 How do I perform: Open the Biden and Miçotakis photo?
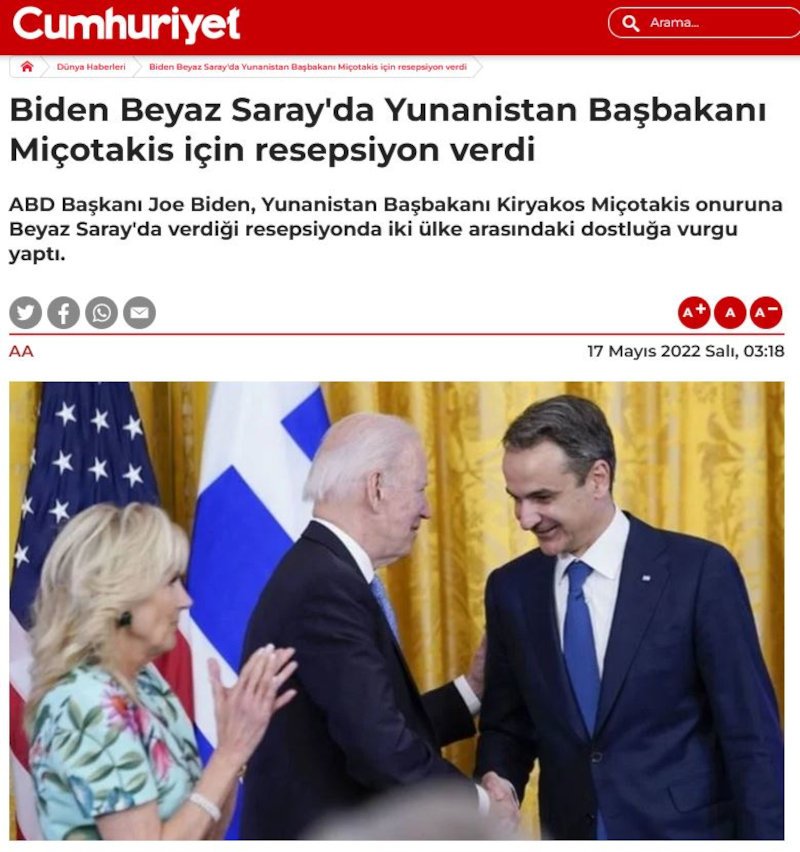click(x=397, y=610)
